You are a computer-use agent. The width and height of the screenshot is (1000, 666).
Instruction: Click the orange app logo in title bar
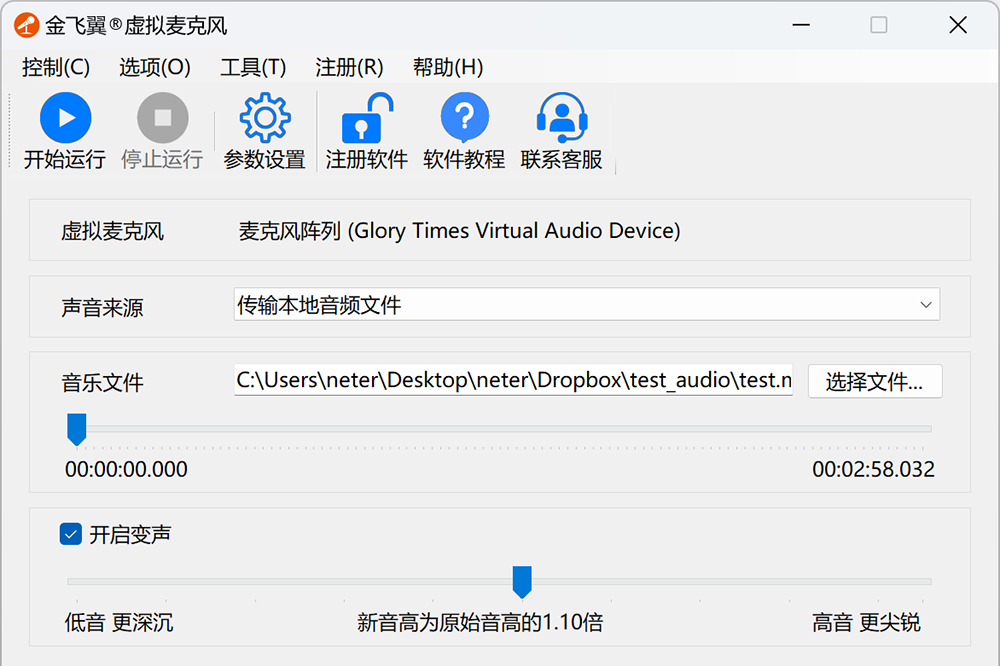coord(27,25)
